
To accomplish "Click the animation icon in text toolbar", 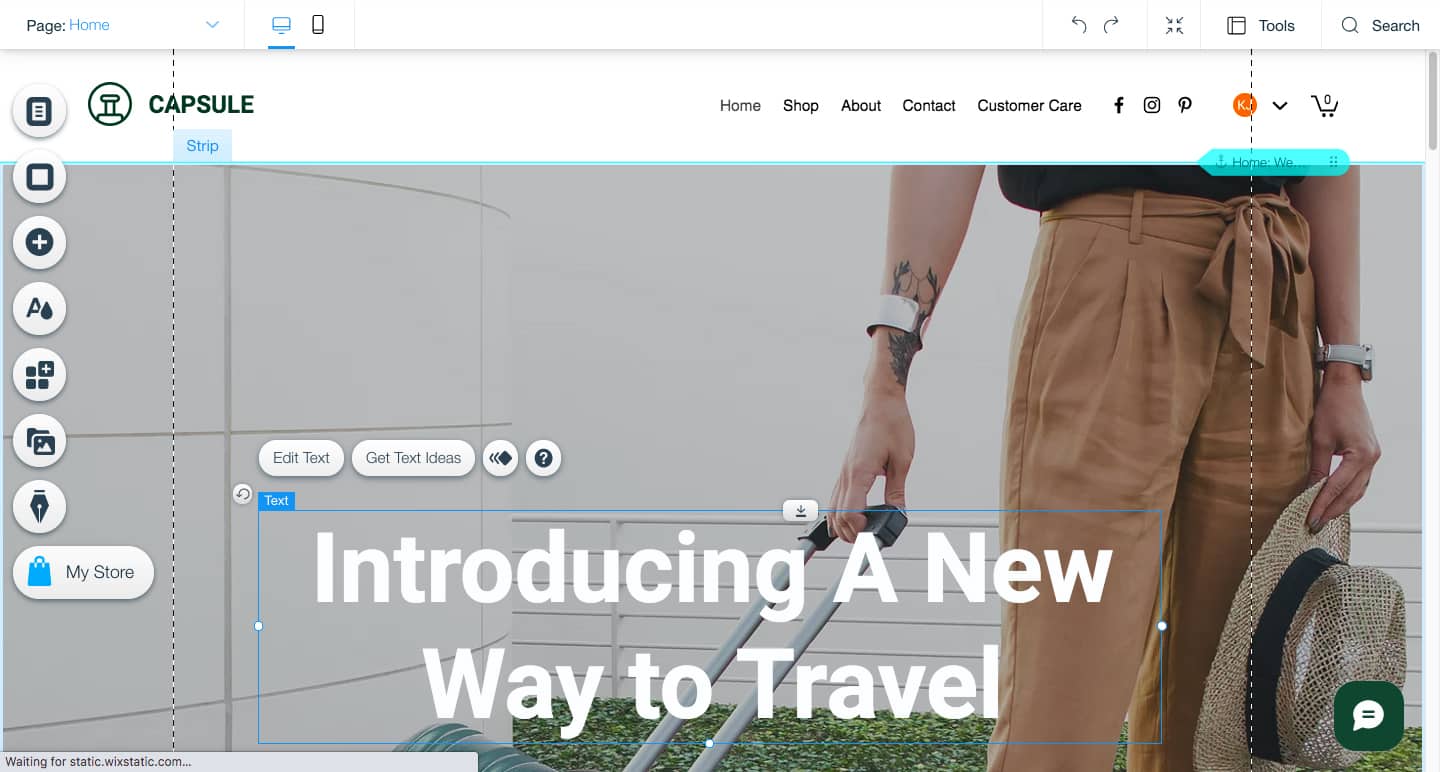I will pyautogui.click(x=500, y=458).
